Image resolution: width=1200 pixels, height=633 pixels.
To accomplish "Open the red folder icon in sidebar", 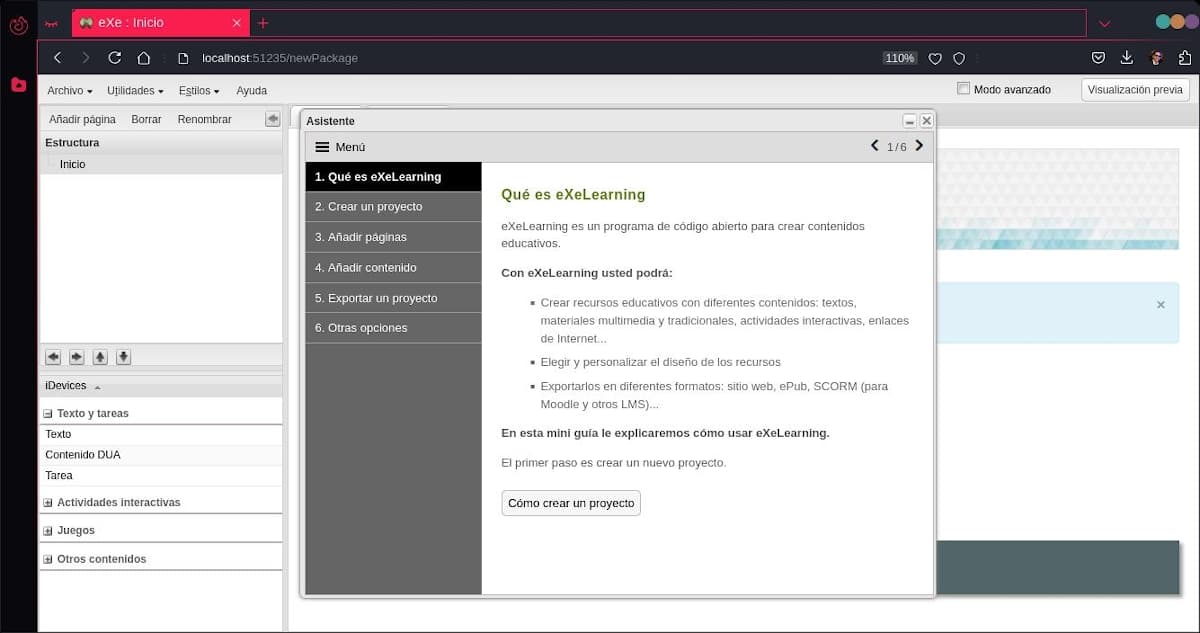I will point(18,85).
